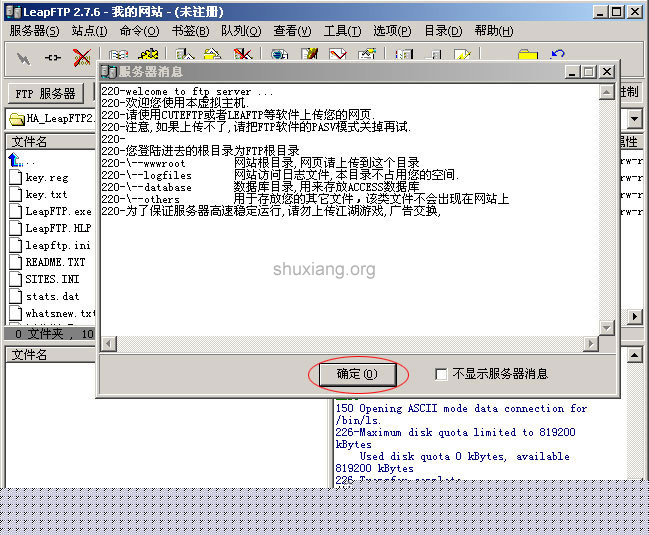Viewport: 649px width, 535px height.
Task: Click the globe icon in main toolbar
Action: tap(280, 55)
